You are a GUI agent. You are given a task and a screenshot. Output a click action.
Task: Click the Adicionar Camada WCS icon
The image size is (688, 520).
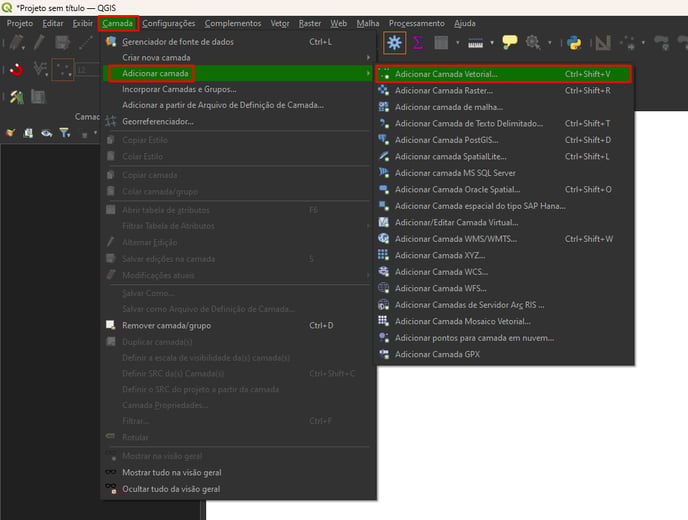click(x=383, y=271)
